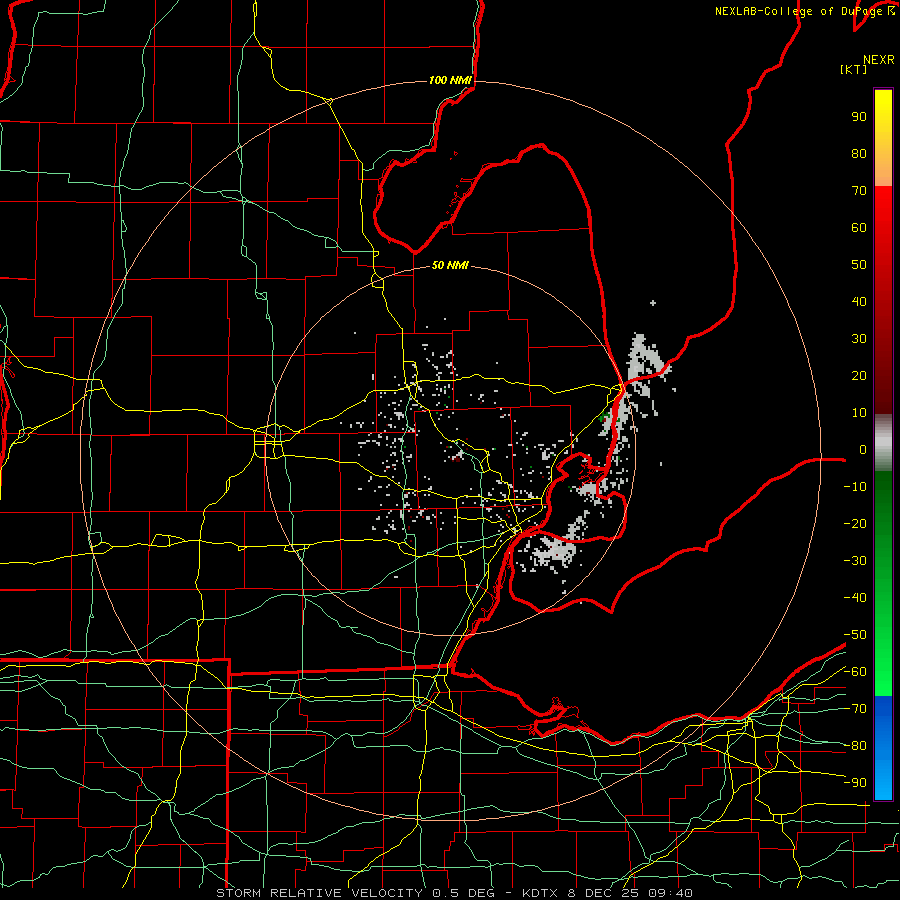Select the -40 knot scale label
The height and width of the screenshot is (900, 900).
[855, 598]
